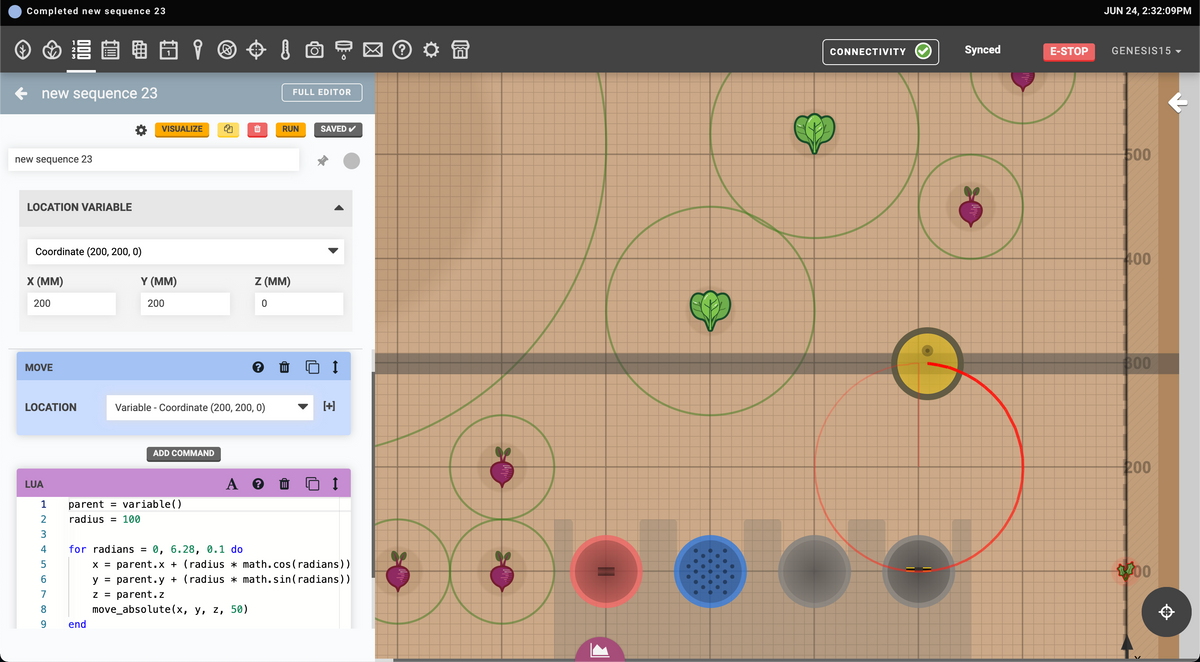Image resolution: width=1200 pixels, height=662 pixels.
Task: Click the LUA step reorder handle
Action: pyautogui.click(x=335, y=484)
